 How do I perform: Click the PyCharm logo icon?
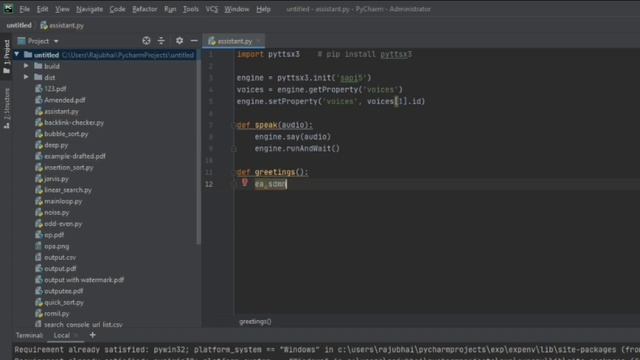coord(8,9)
